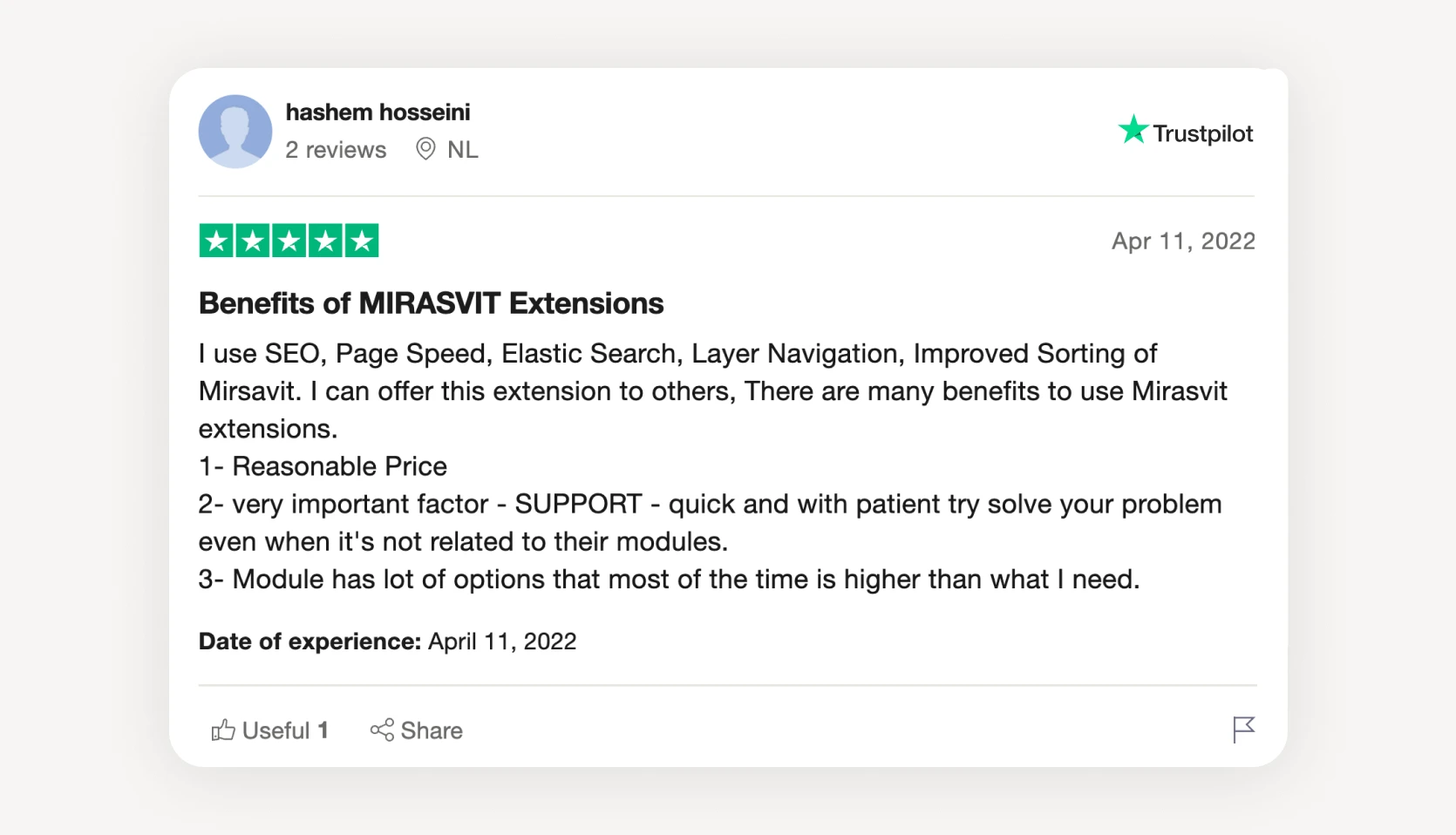This screenshot has width=1456, height=835.
Task: Click the flag icon to report the review
Action: 1244,729
